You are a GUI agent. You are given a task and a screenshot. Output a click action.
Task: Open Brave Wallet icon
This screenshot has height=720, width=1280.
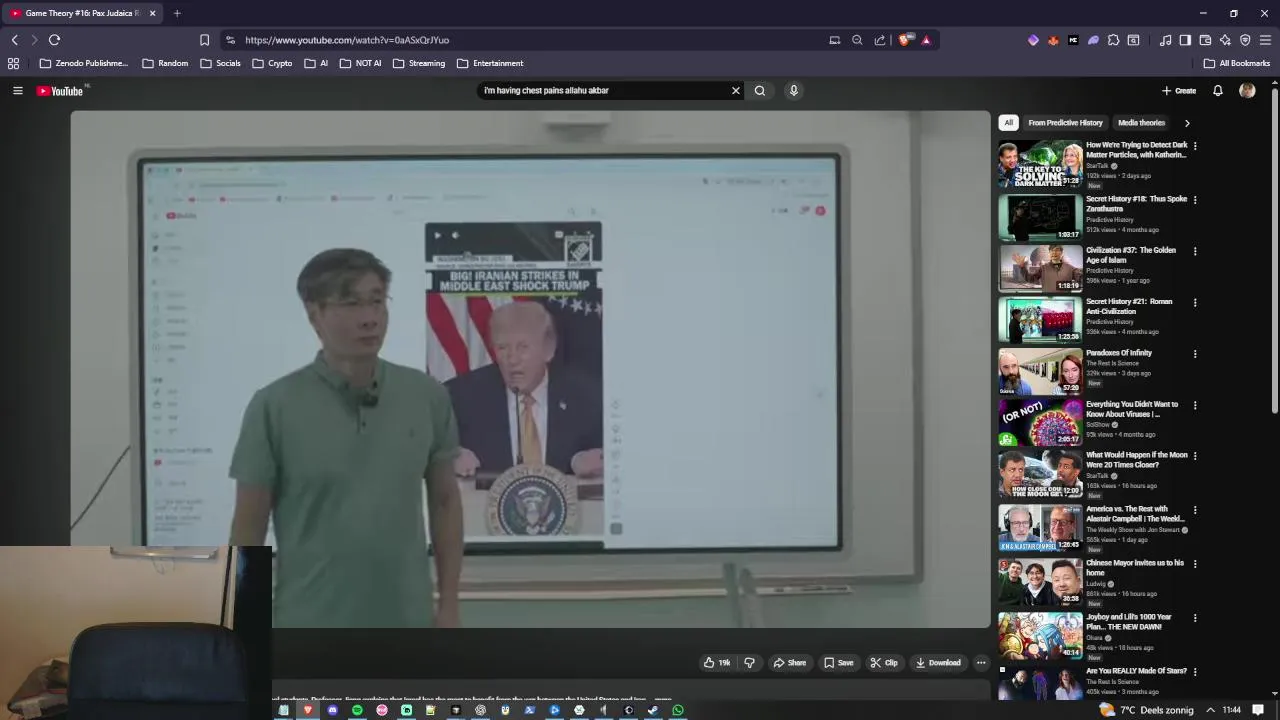point(1205,40)
